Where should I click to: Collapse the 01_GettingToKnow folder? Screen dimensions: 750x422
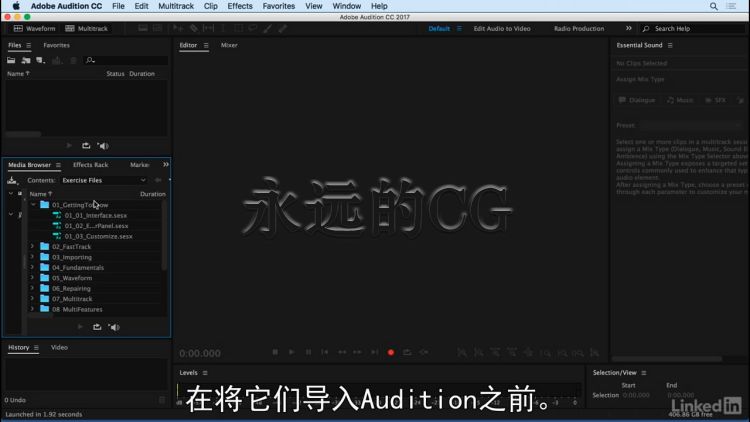(x=33, y=205)
